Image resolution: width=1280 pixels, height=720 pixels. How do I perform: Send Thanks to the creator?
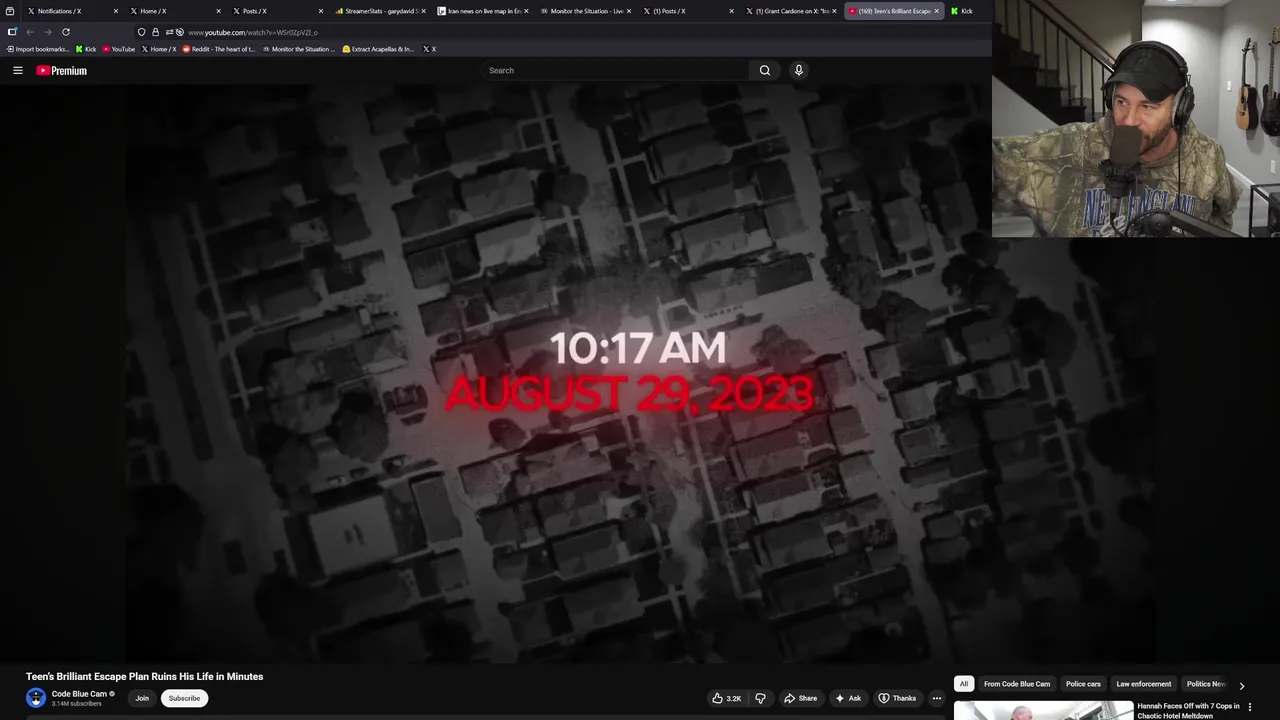tap(897, 698)
